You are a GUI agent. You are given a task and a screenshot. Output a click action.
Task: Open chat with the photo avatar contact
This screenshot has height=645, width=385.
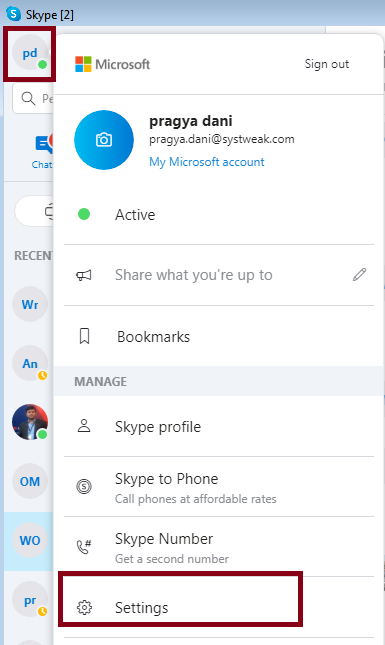30,422
